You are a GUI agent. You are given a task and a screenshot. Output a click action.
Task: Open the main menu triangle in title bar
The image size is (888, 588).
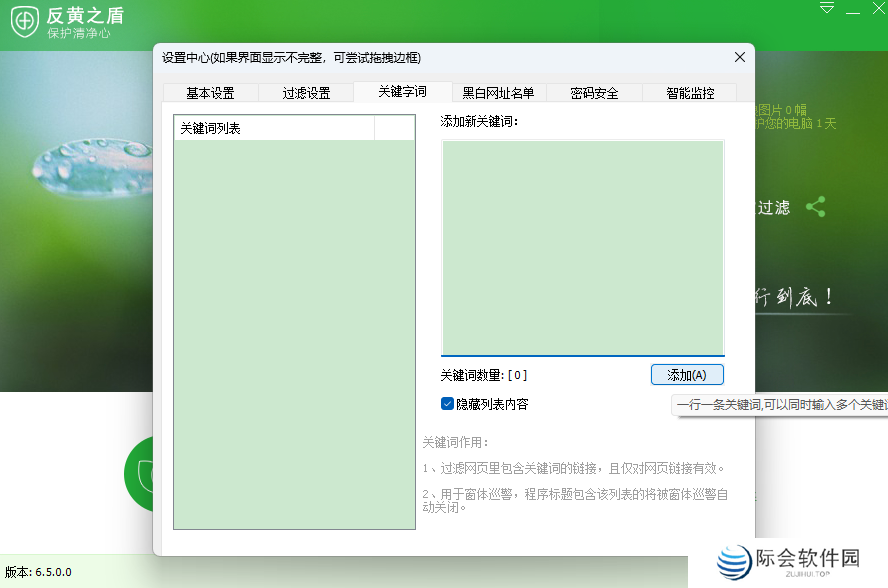[826, 8]
